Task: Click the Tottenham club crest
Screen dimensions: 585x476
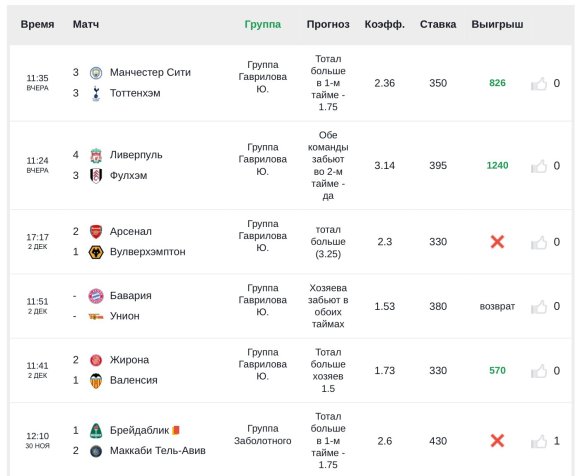Action: point(96,93)
